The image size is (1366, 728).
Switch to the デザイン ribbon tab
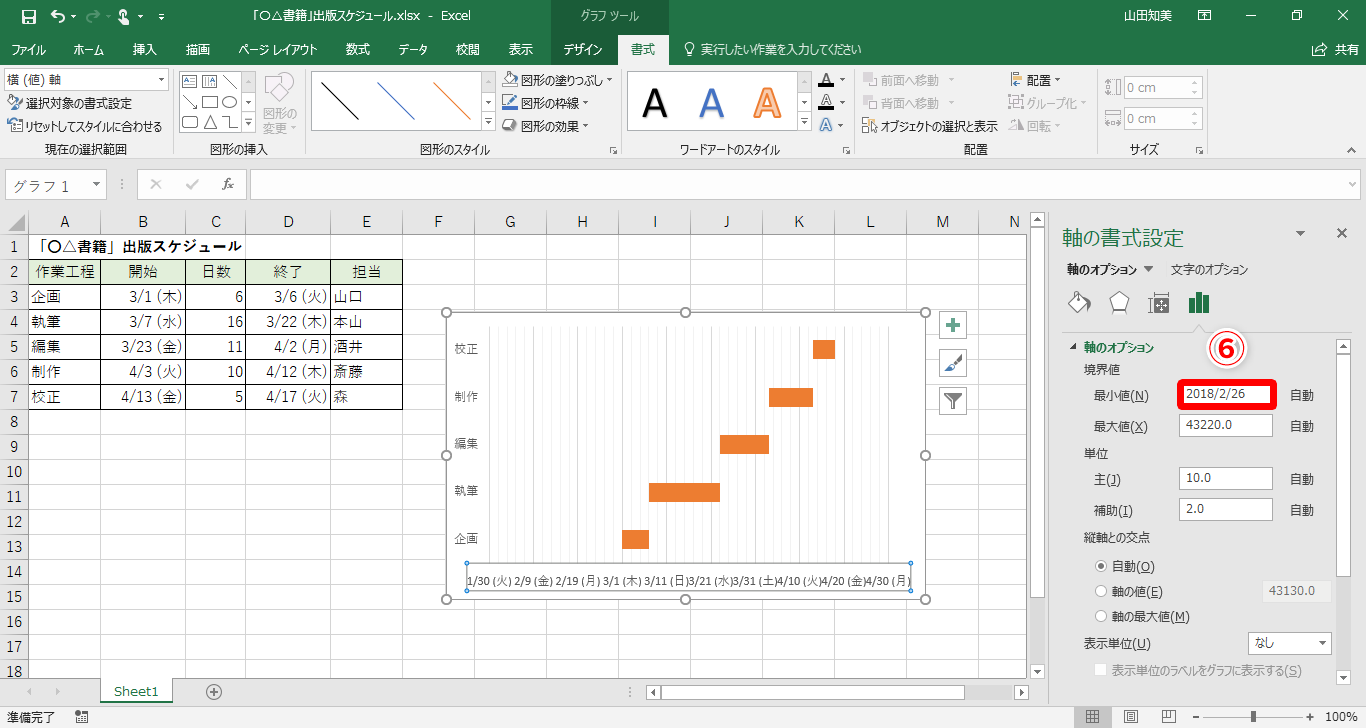(x=582, y=49)
